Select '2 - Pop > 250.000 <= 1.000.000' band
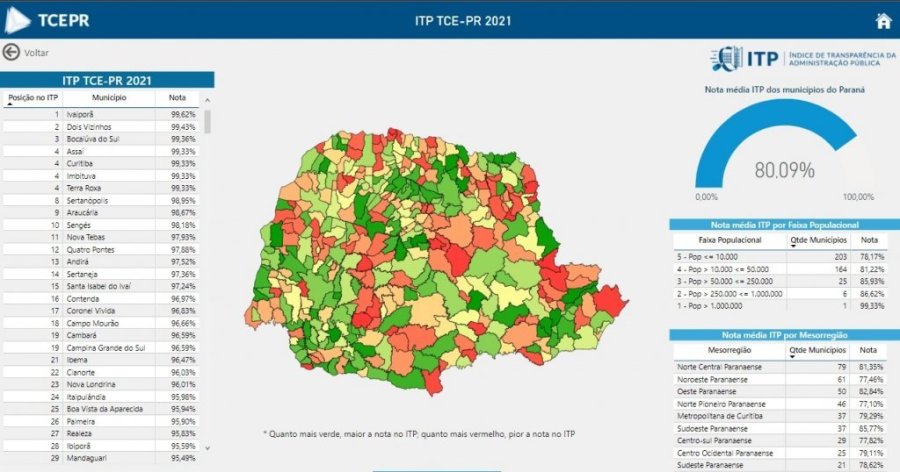 781,293
